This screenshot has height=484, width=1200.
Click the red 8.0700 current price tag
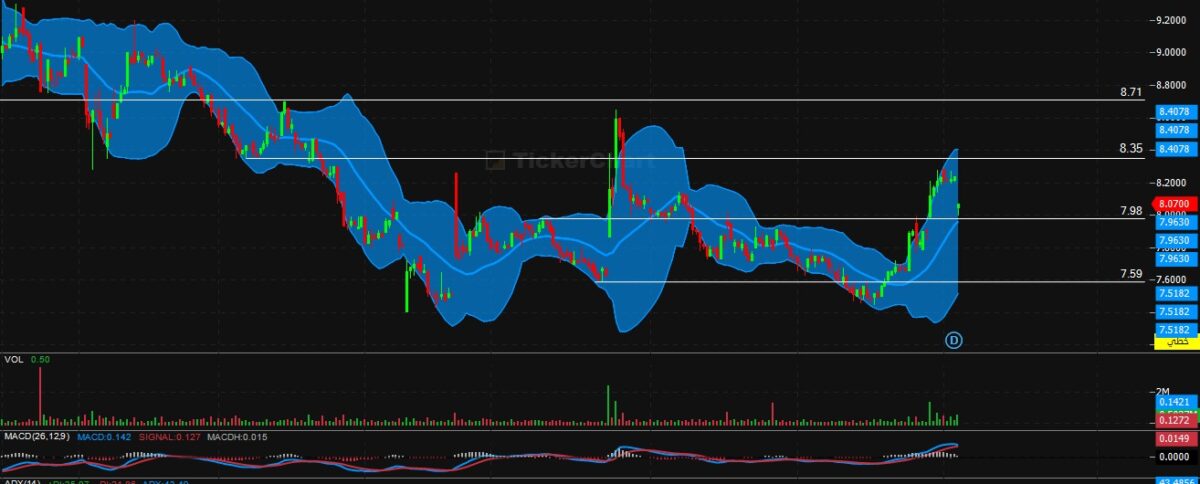tap(1175, 203)
